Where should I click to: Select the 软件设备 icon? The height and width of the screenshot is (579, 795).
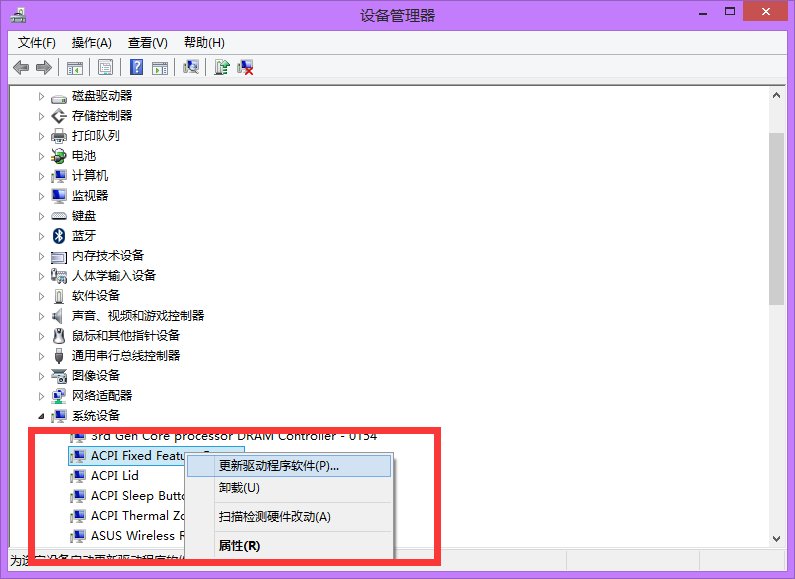pyautogui.click(x=59, y=296)
